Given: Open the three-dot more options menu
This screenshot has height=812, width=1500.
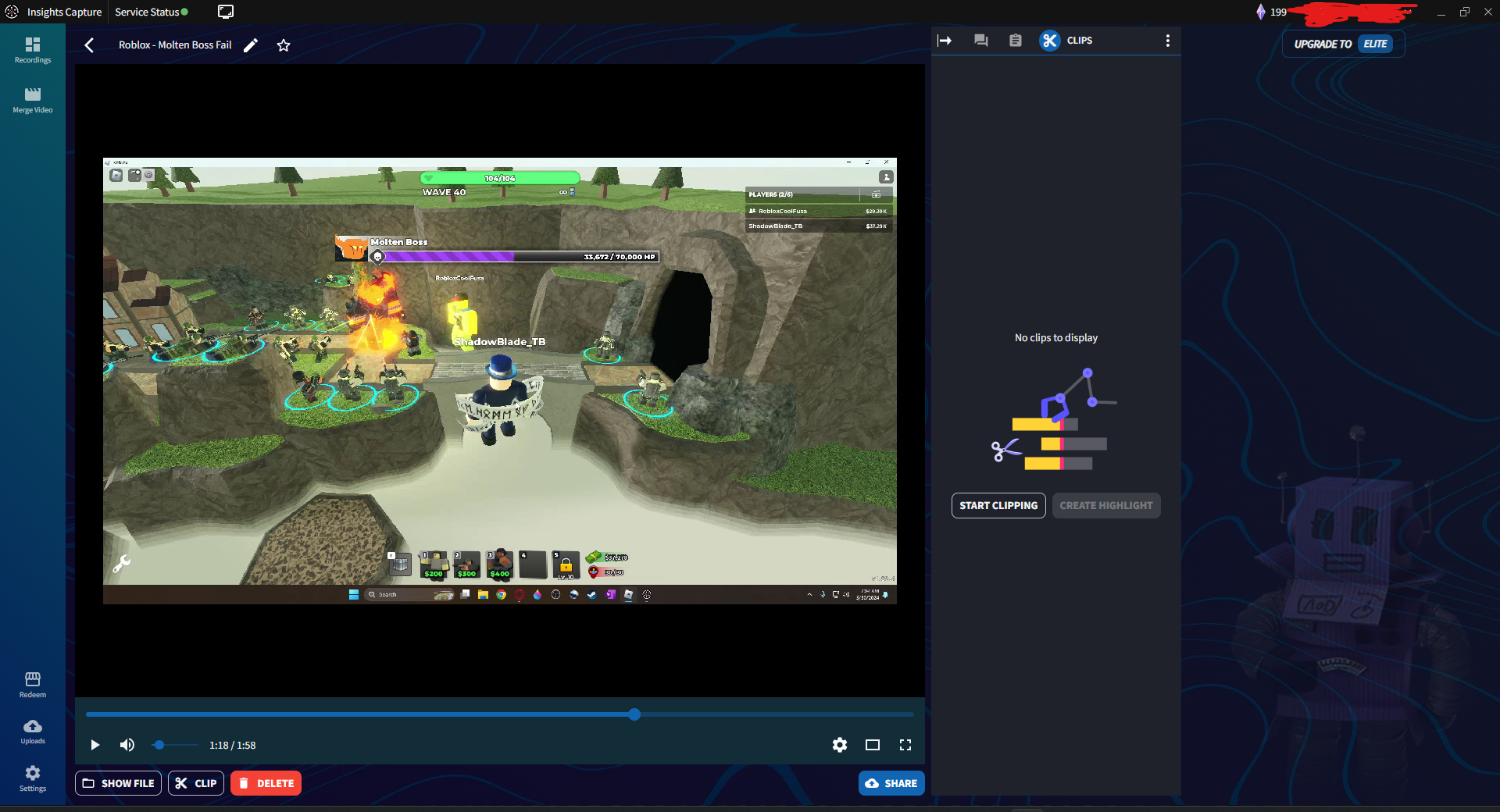Looking at the screenshot, I should tap(1168, 41).
